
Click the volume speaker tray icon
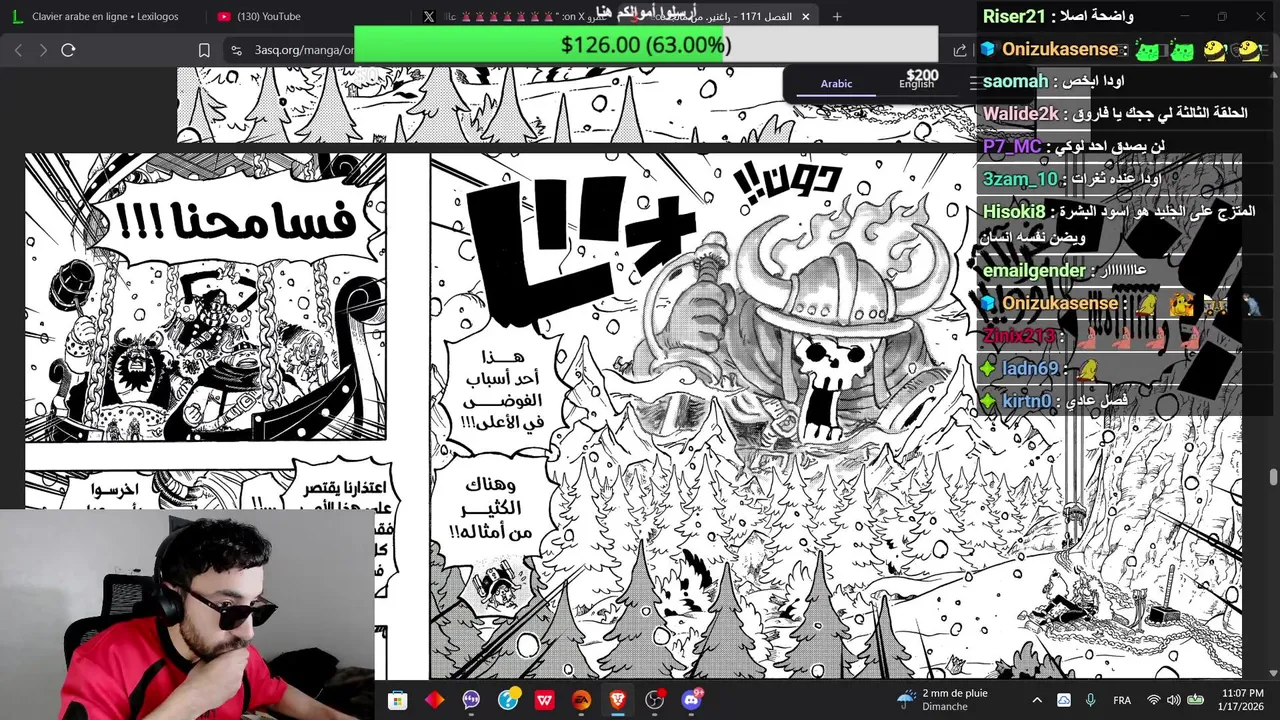coord(1173,700)
